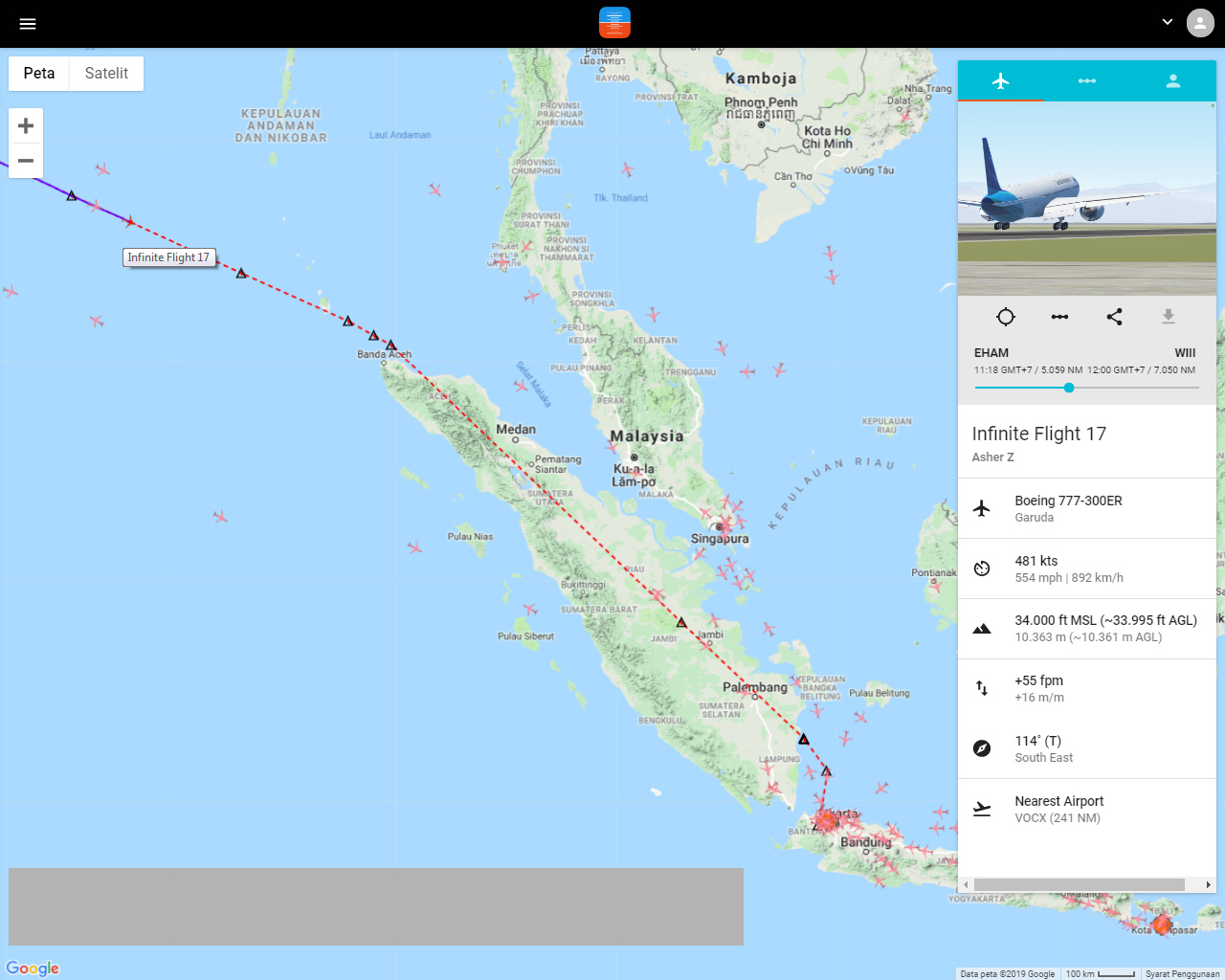Screen dimensions: 1225x980
Task: Click waypoint triangle near Banda Aceh
Action: (x=390, y=345)
